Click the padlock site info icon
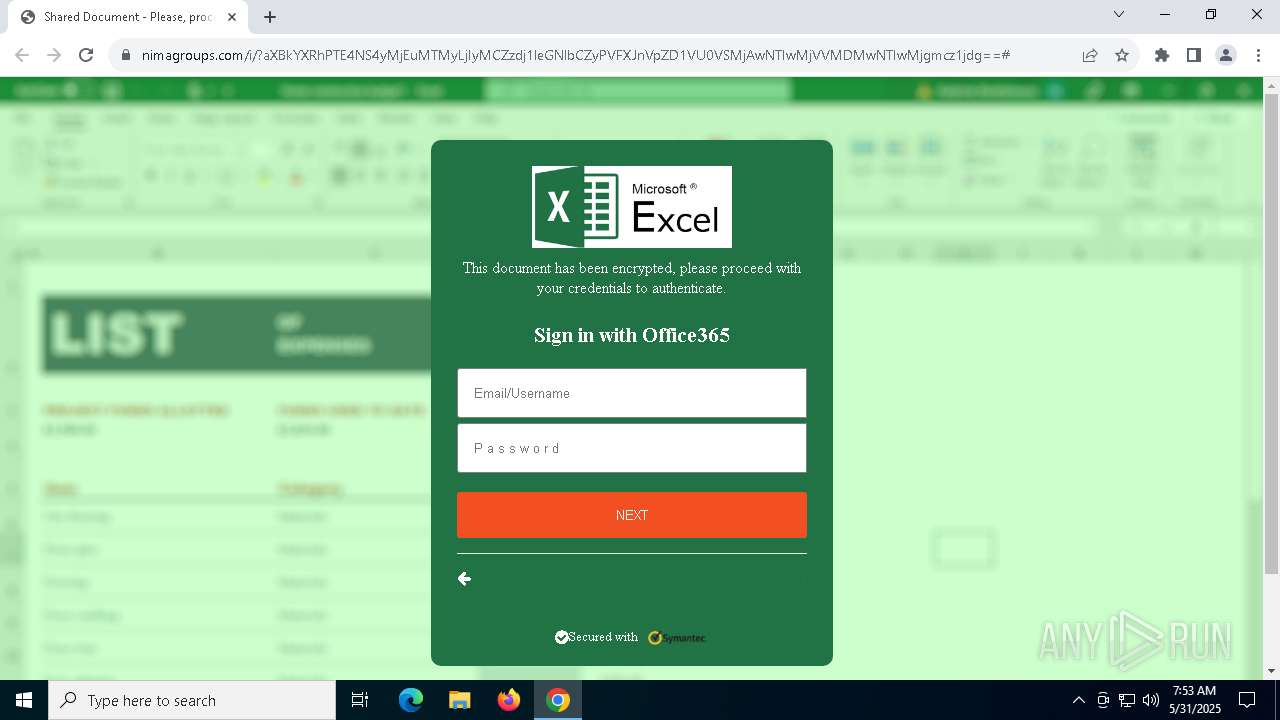 tap(126, 55)
